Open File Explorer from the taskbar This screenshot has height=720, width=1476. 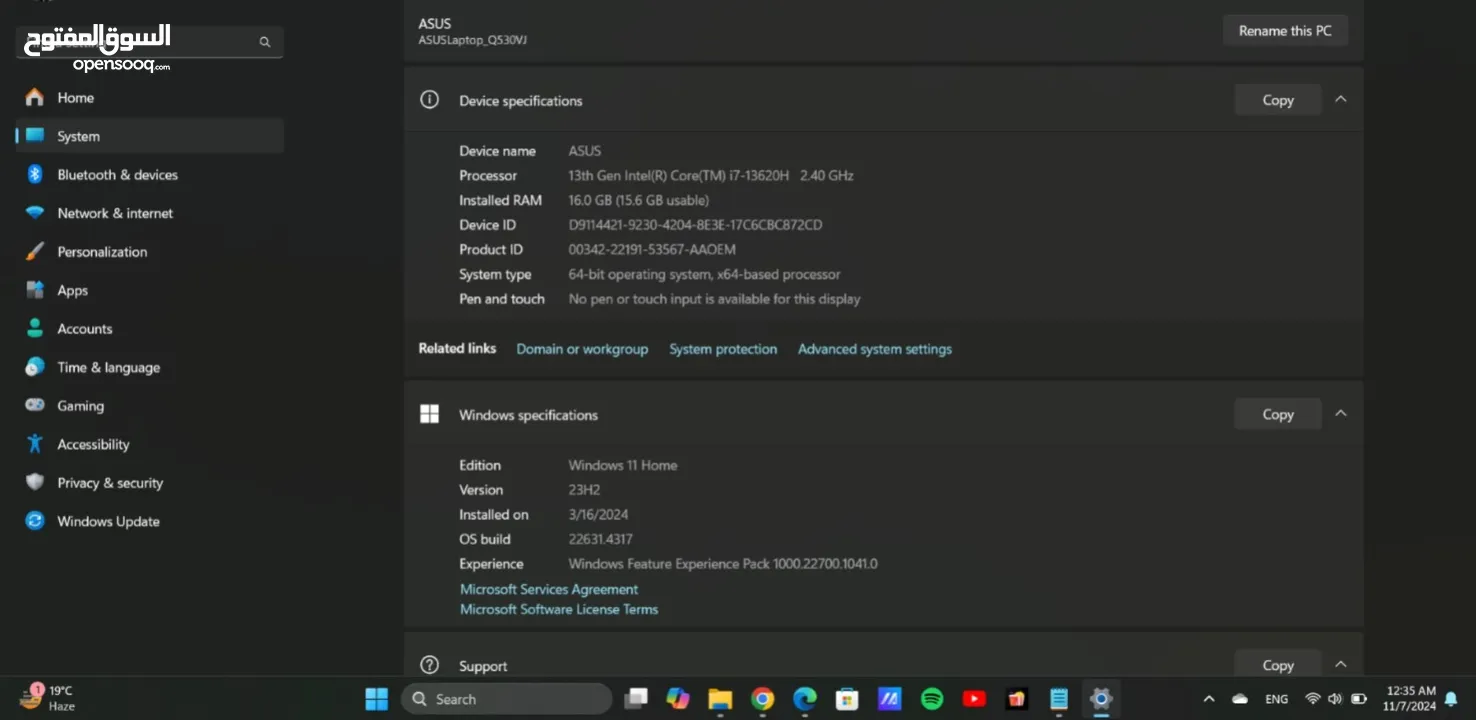[x=720, y=699]
